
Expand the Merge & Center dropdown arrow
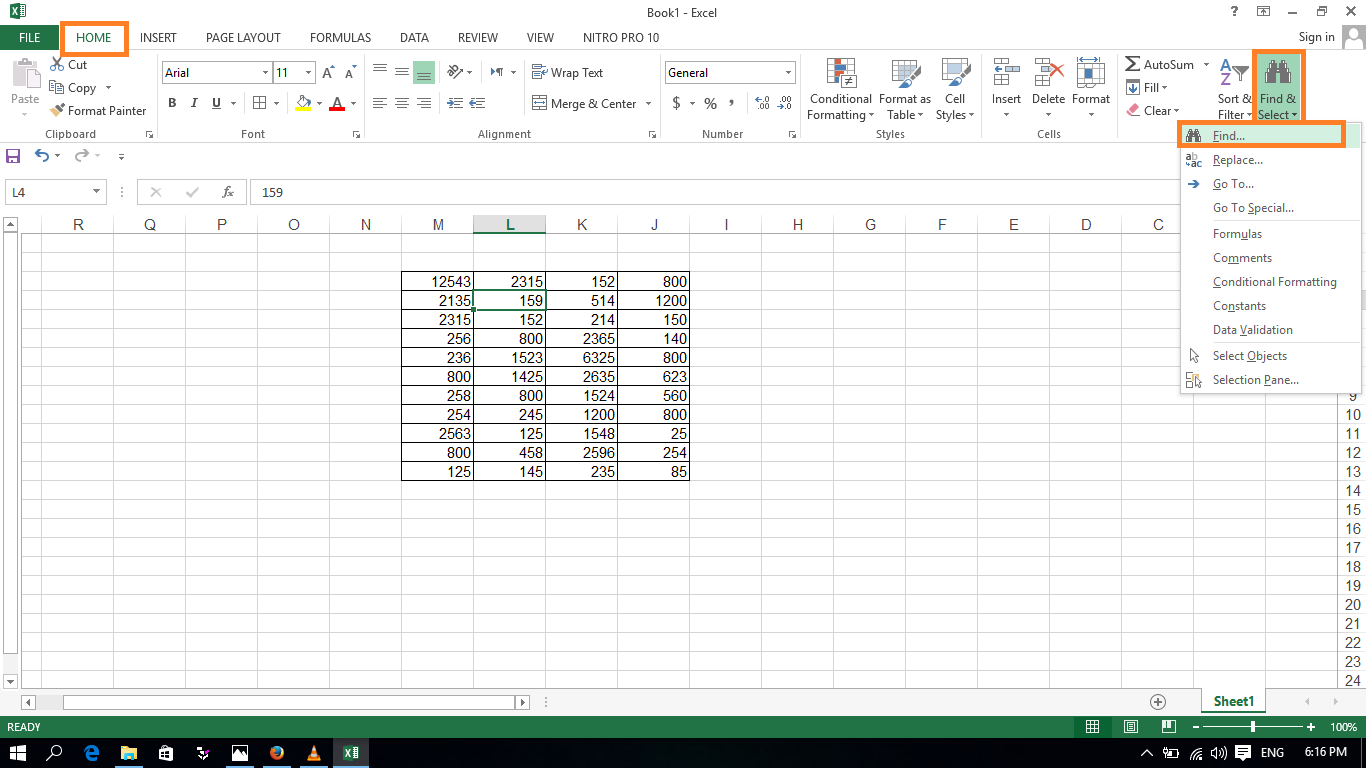pyautogui.click(x=648, y=104)
